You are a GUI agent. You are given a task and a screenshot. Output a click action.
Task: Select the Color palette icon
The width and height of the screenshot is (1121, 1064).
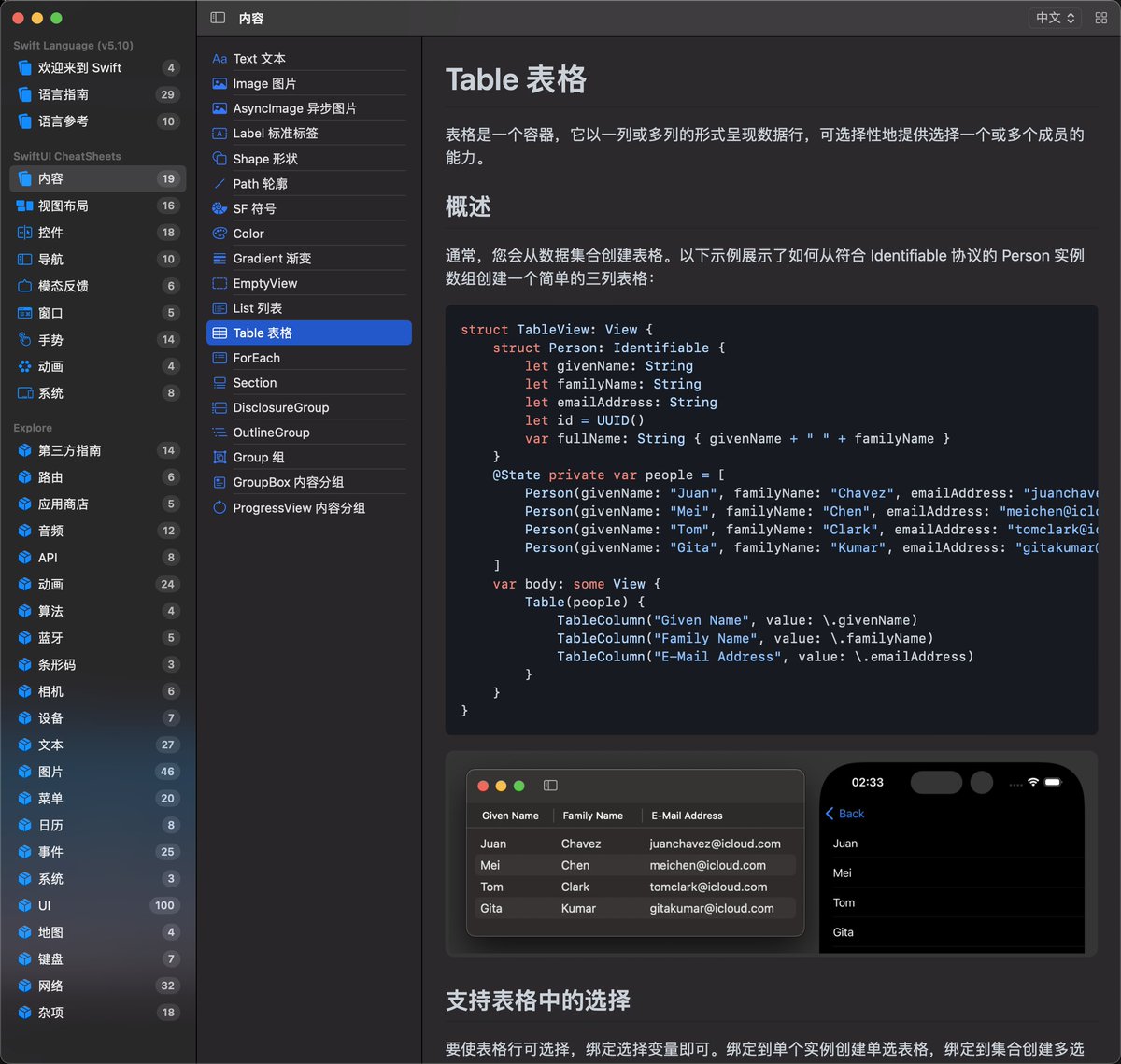click(x=220, y=233)
